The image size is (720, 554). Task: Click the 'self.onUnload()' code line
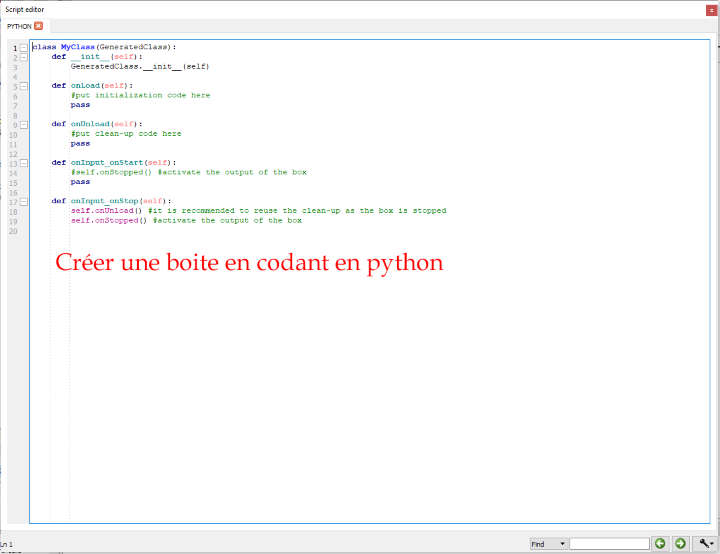(107, 210)
